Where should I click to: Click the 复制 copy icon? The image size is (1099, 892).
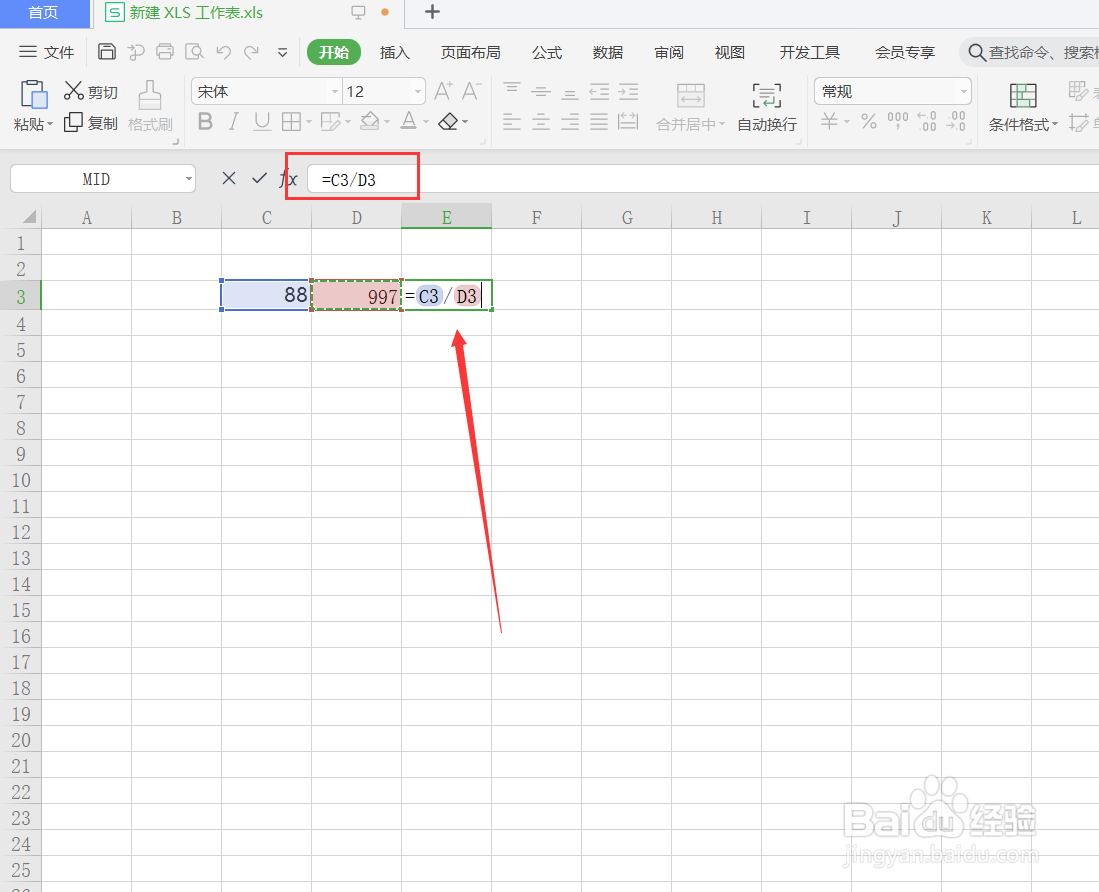pos(90,121)
